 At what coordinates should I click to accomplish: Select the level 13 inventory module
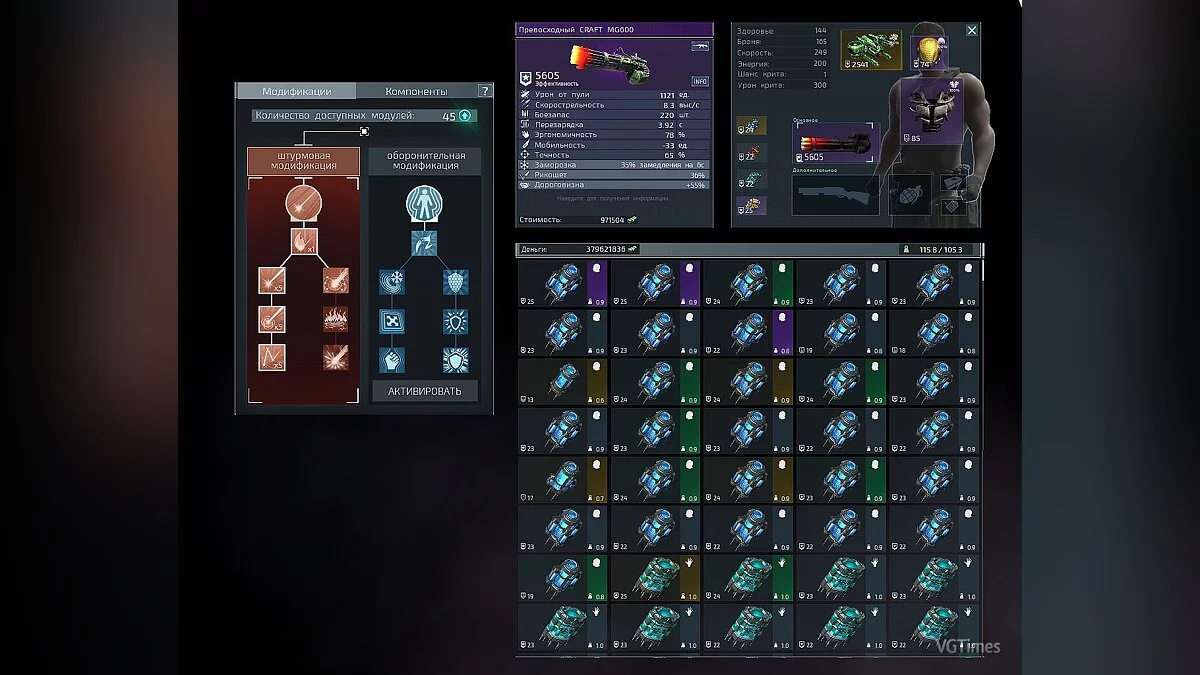pyautogui.click(x=562, y=382)
